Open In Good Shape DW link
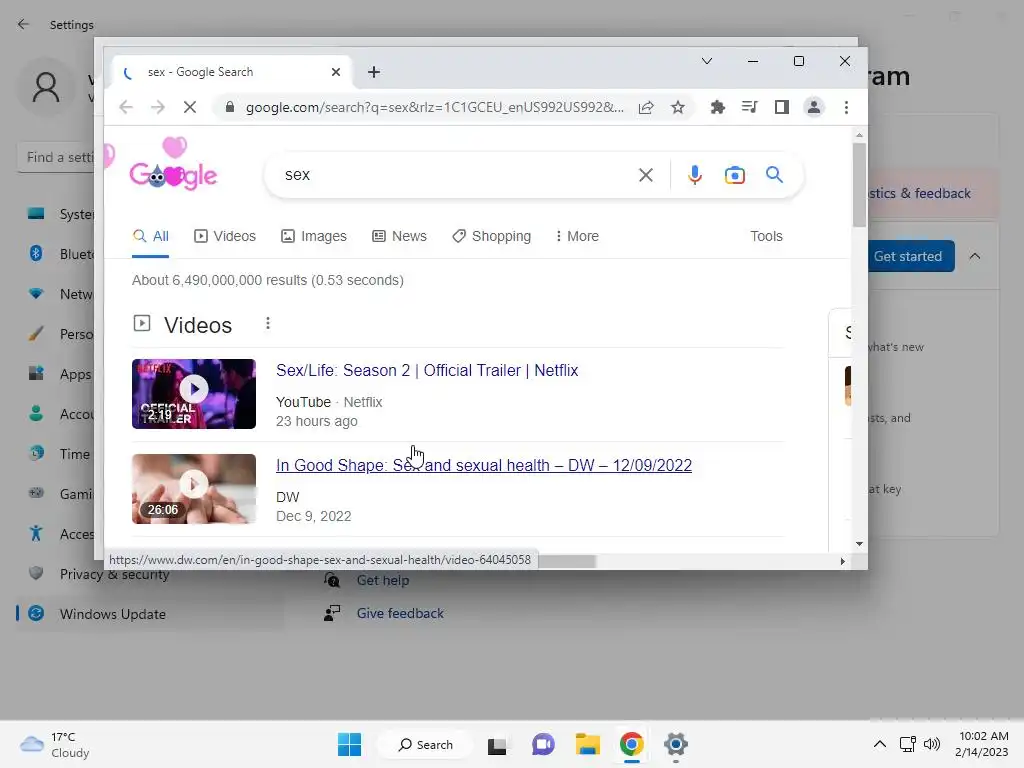This screenshot has height=768, width=1024. click(x=484, y=465)
